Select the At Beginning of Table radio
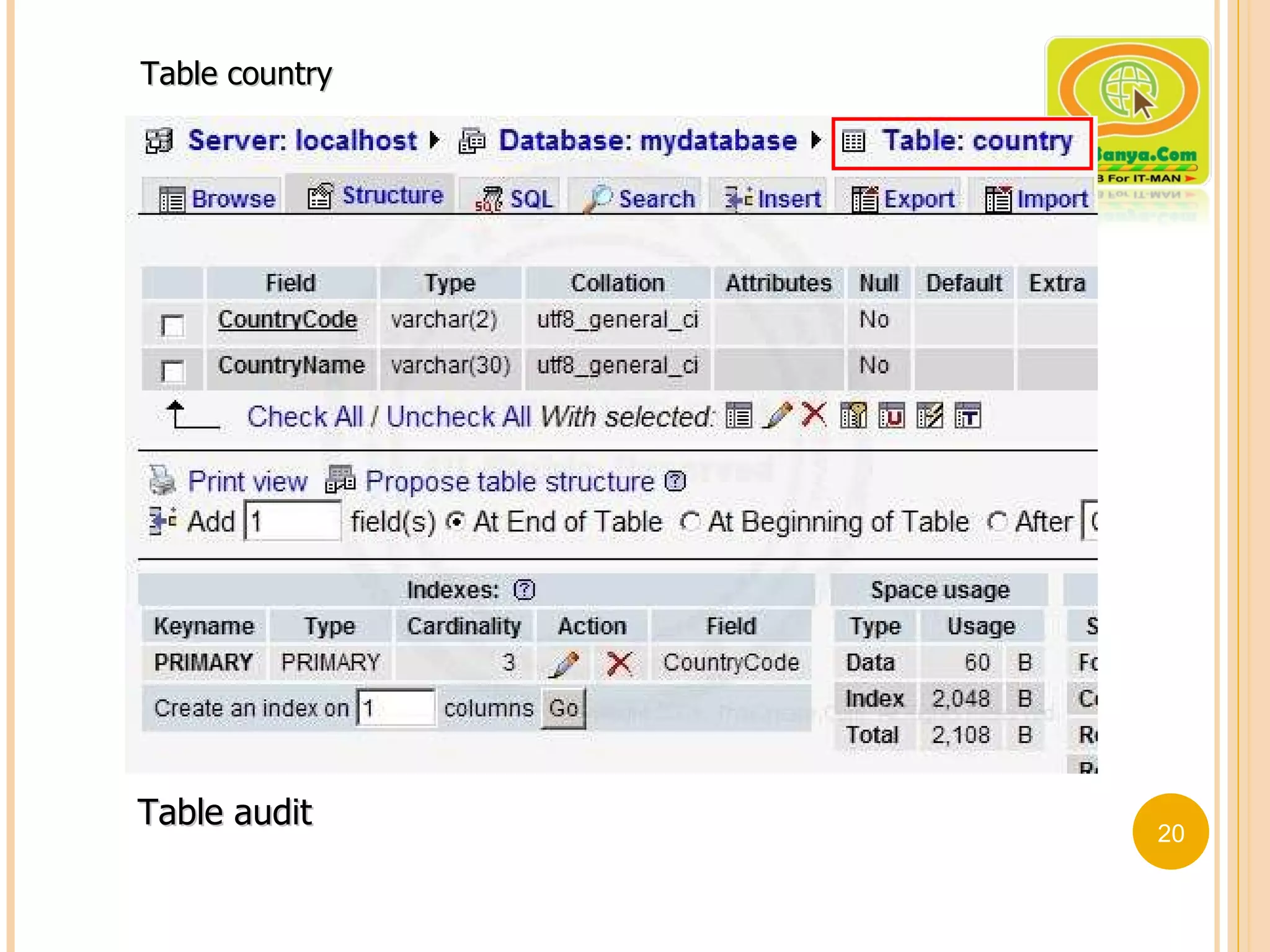The image size is (1270, 952). 690,522
